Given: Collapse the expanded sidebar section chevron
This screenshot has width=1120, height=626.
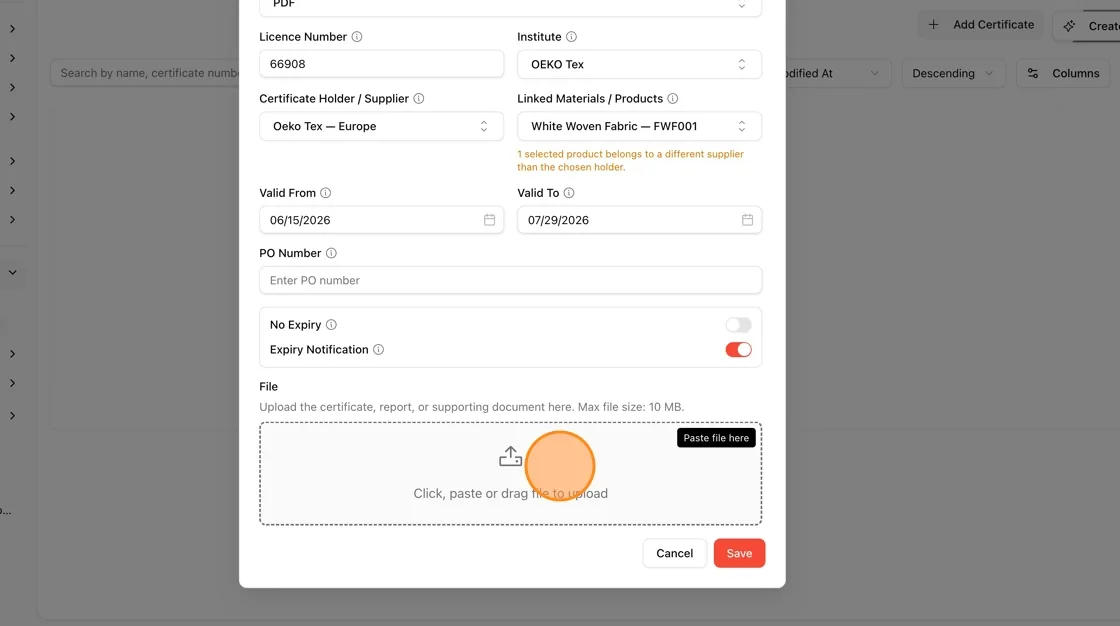Looking at the screenshot, I should click(12, 272).
